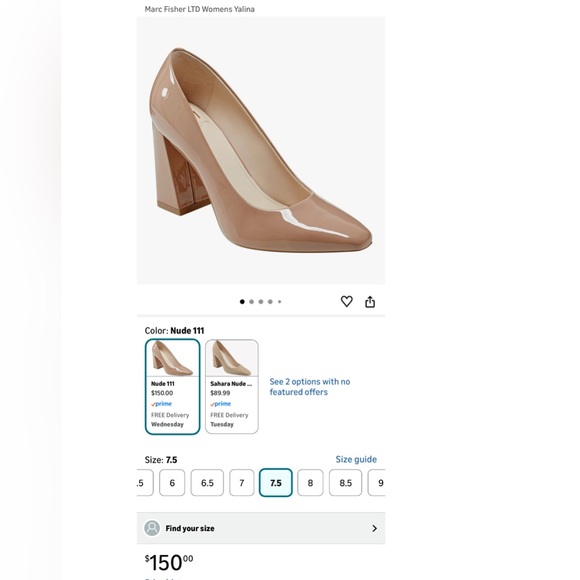
Task: Select size 6.5
Action: (207, 483)
